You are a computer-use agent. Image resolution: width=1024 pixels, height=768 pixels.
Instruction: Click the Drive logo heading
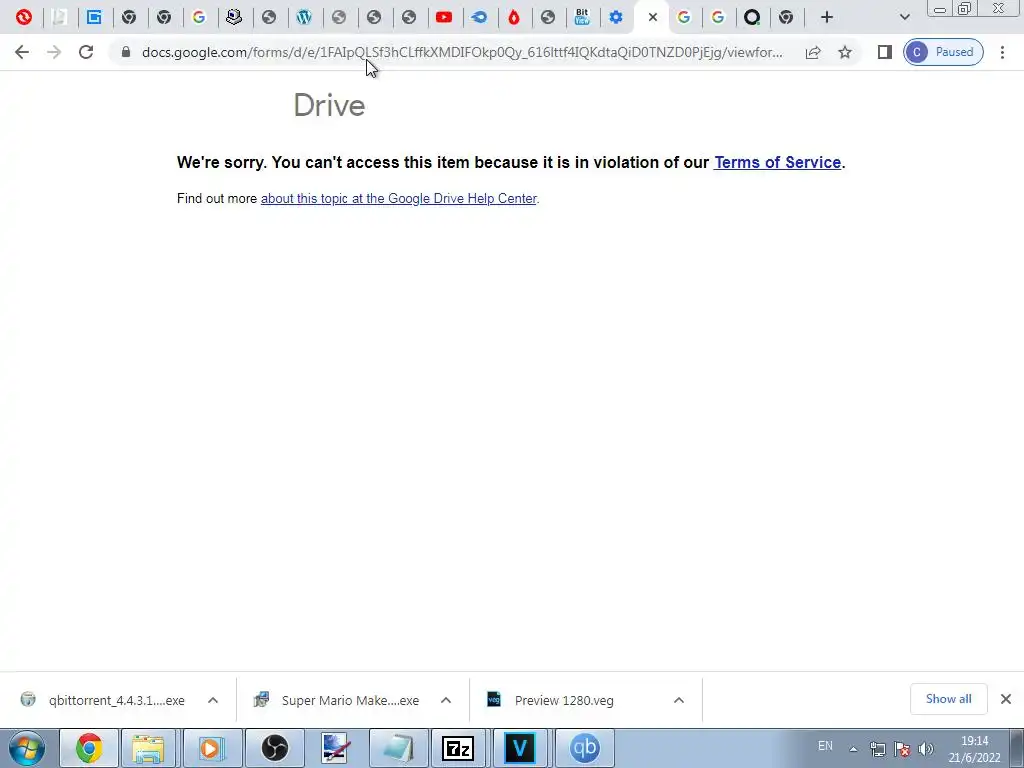click(x=329, y=105)
